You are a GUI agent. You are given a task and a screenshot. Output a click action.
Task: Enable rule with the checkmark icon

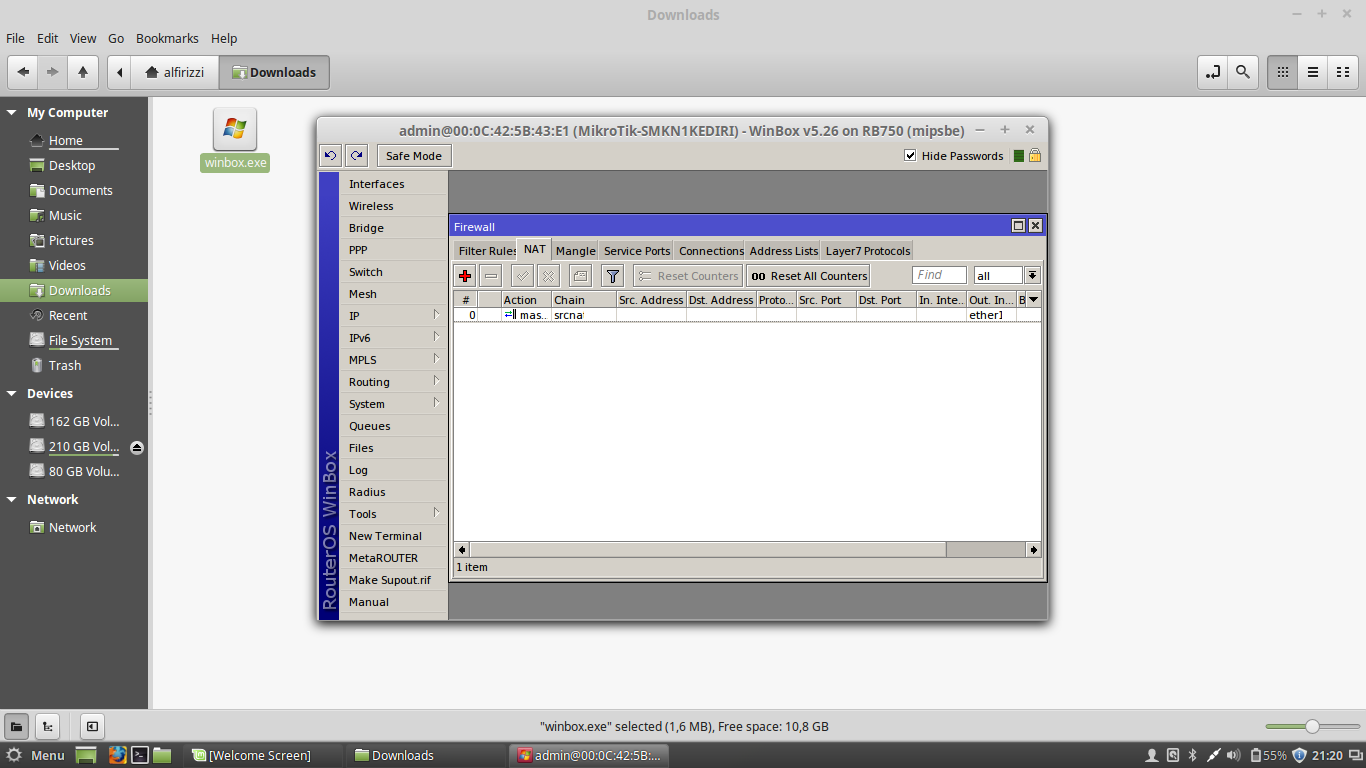pos(521,275)
